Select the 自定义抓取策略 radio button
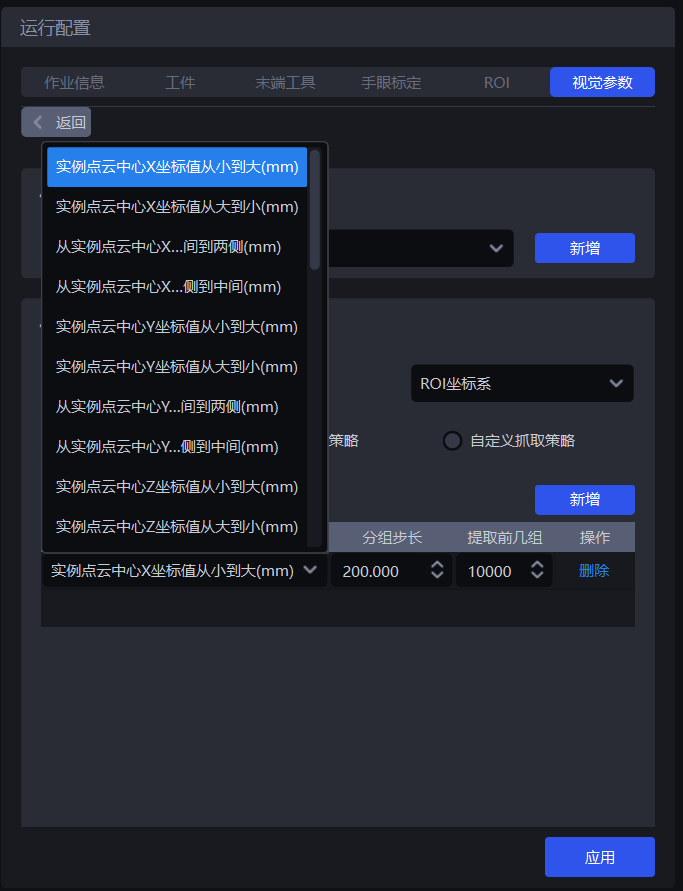The height and width of the screenshot is (891, 683). click(453, 441)
